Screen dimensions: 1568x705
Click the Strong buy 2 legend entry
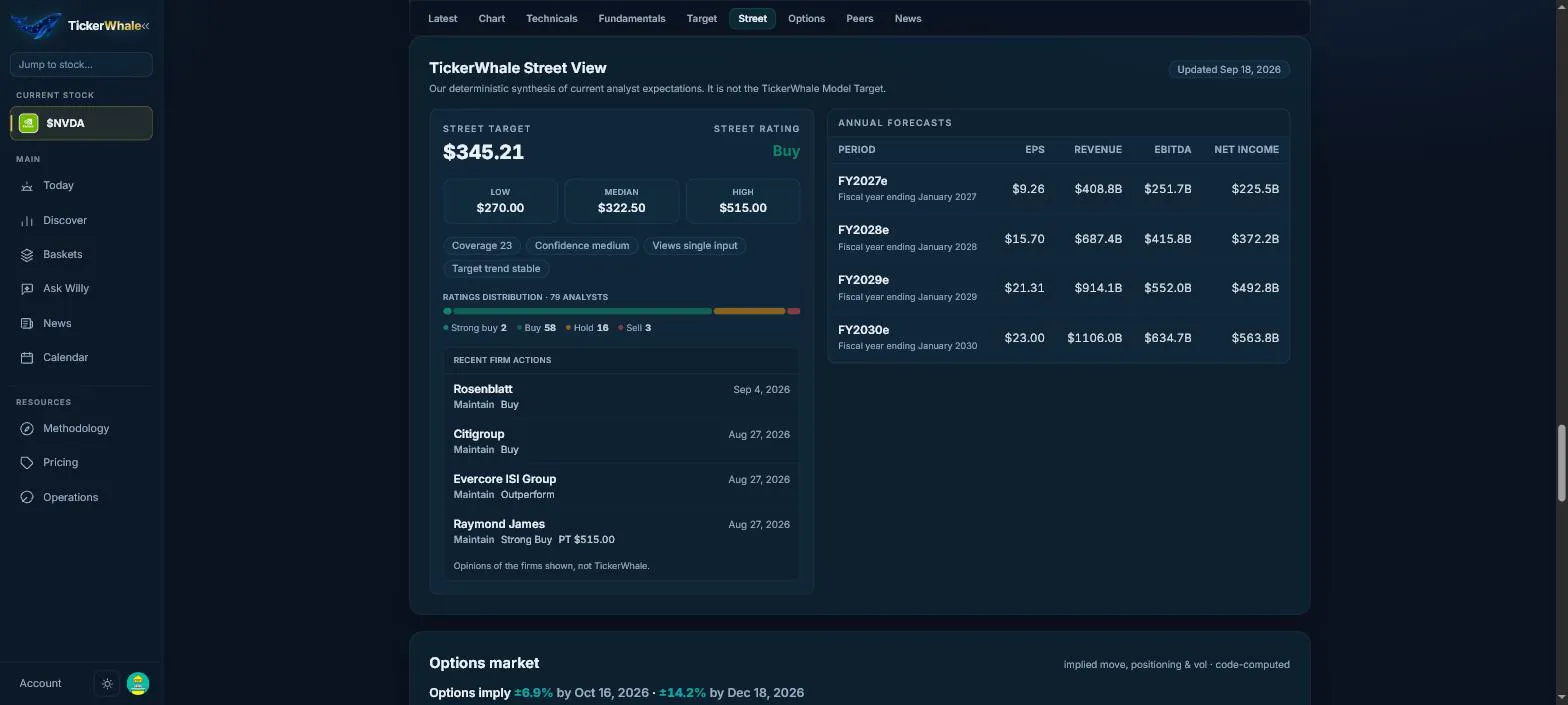475,328
